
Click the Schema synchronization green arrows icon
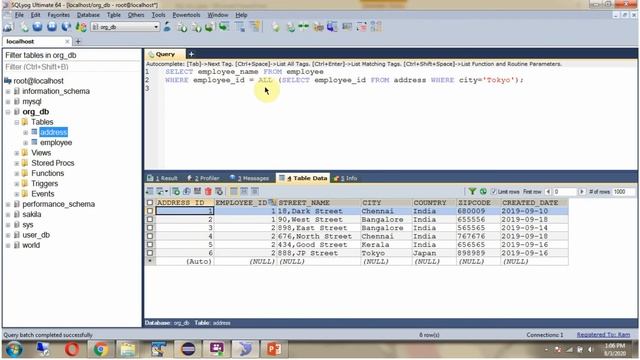(x=303, y=27)
